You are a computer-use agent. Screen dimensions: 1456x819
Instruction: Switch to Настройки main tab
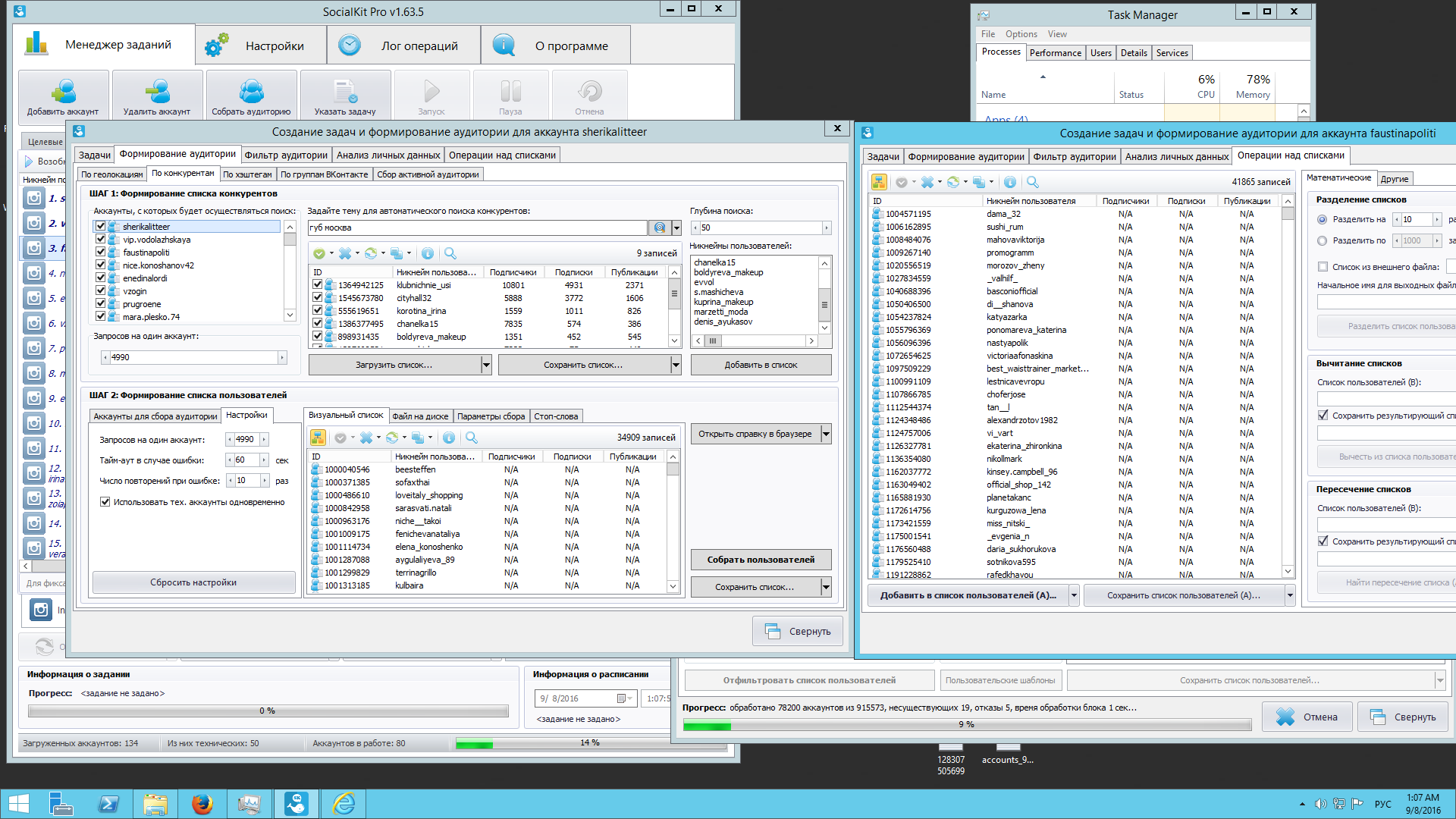[261, 45]
